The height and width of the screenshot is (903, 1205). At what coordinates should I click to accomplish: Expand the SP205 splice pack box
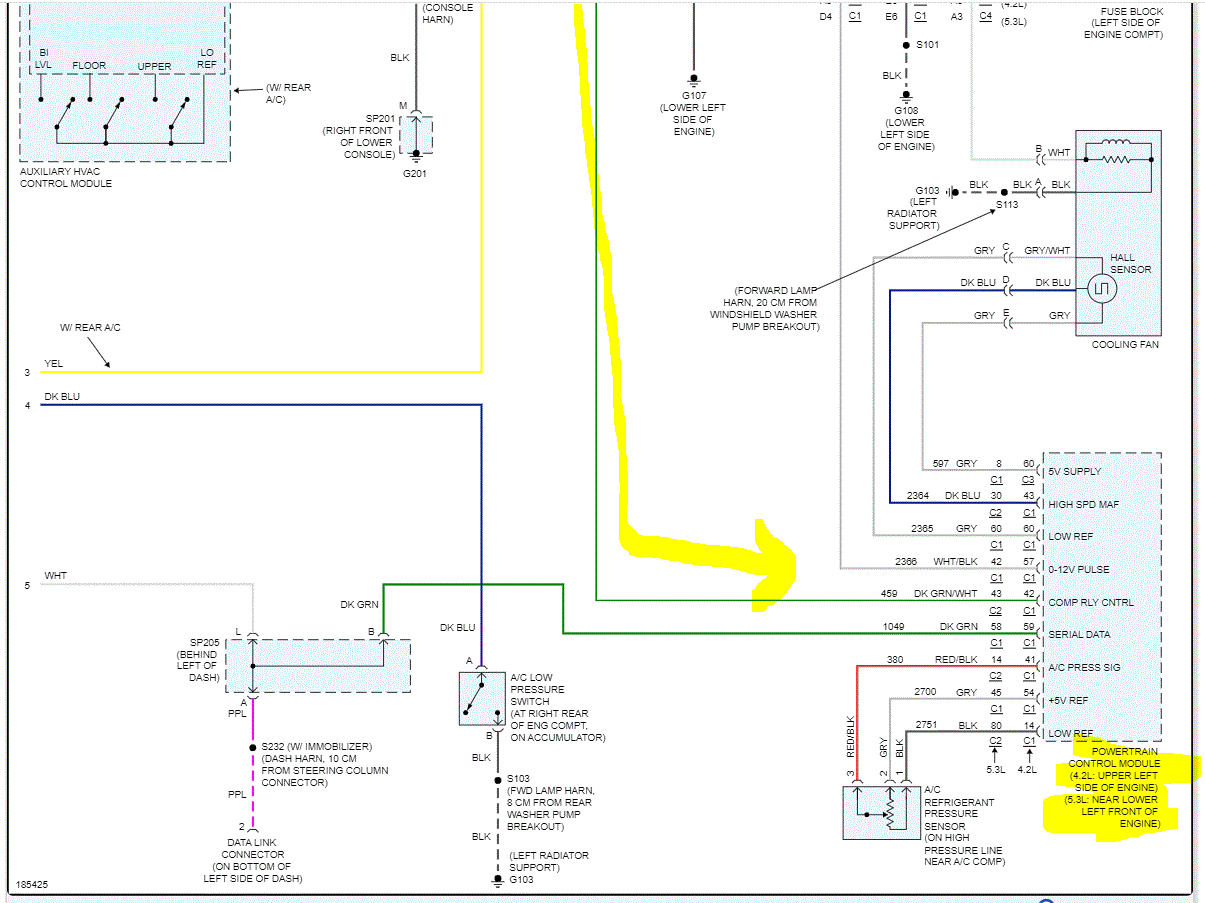318,663
